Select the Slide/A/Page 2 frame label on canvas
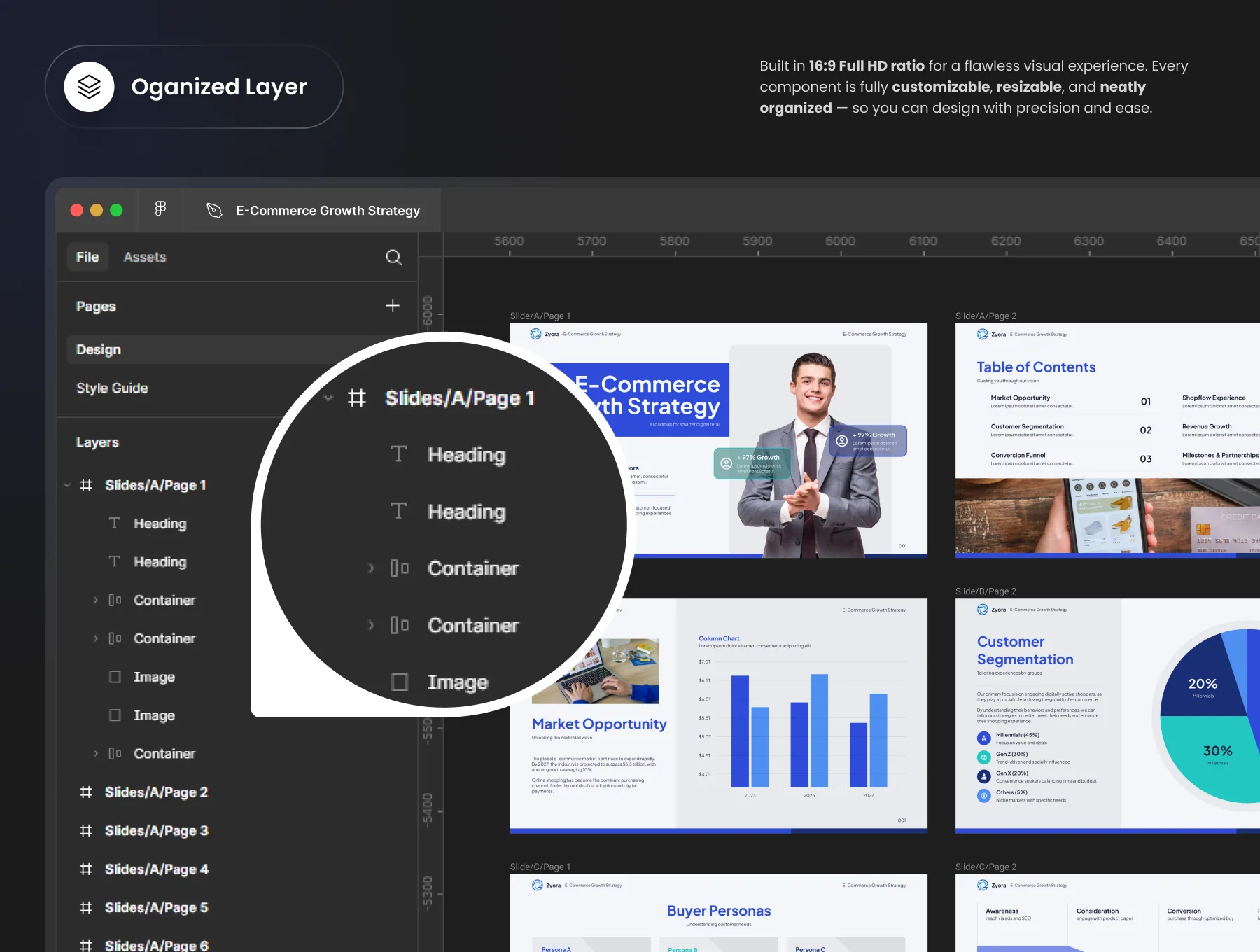The height and width of the screenshot is (952, 1260). pos(986,316)
